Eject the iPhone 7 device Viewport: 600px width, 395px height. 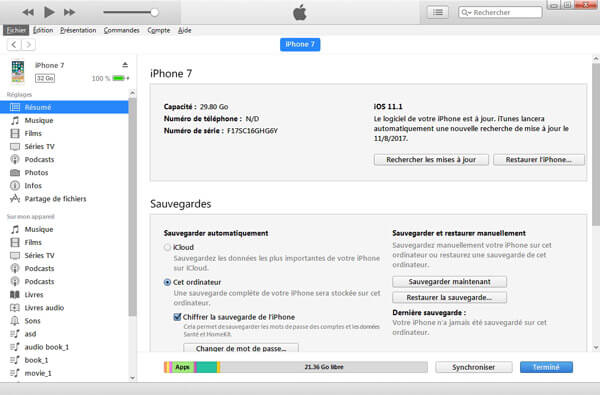pyautogui.click(x=125, y=65)
